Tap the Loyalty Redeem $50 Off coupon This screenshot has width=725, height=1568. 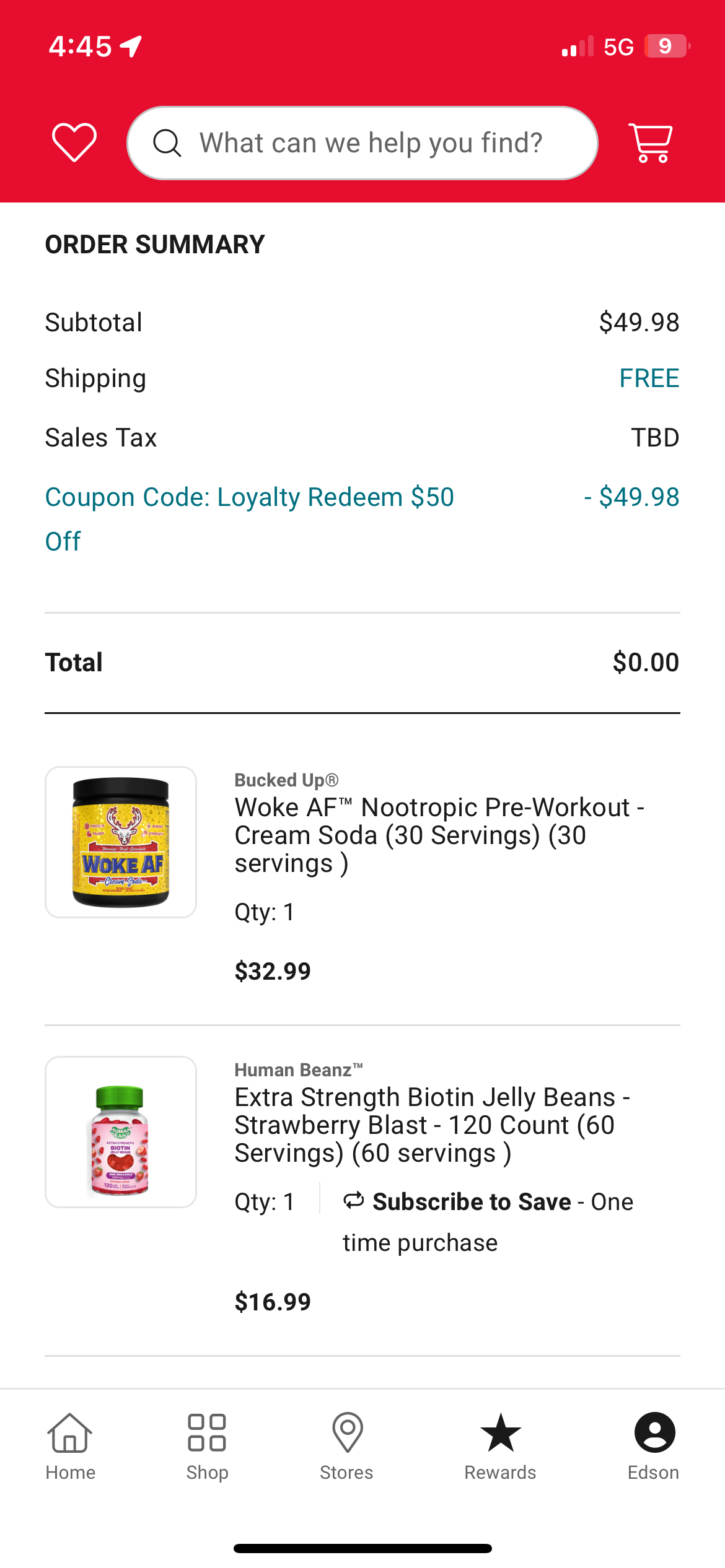249,497
